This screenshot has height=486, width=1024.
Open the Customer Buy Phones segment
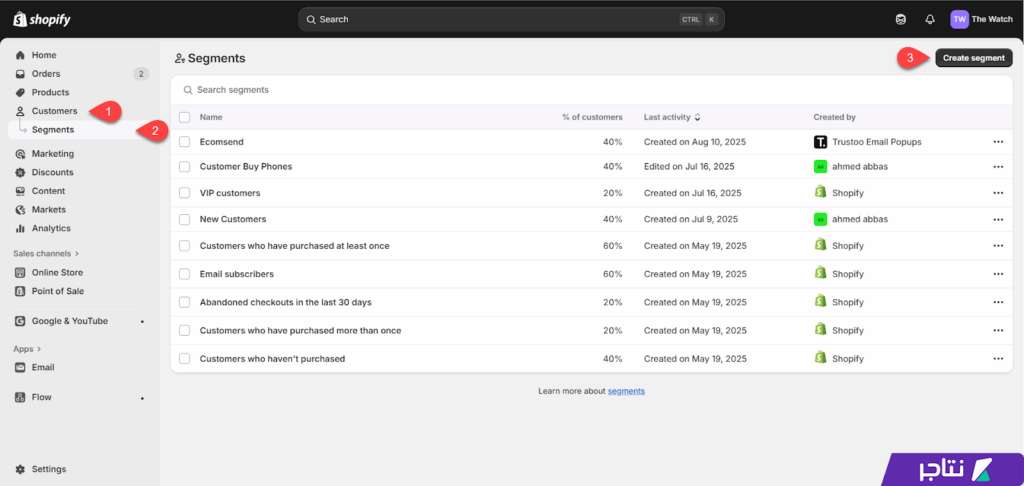[x=246, y=167]
